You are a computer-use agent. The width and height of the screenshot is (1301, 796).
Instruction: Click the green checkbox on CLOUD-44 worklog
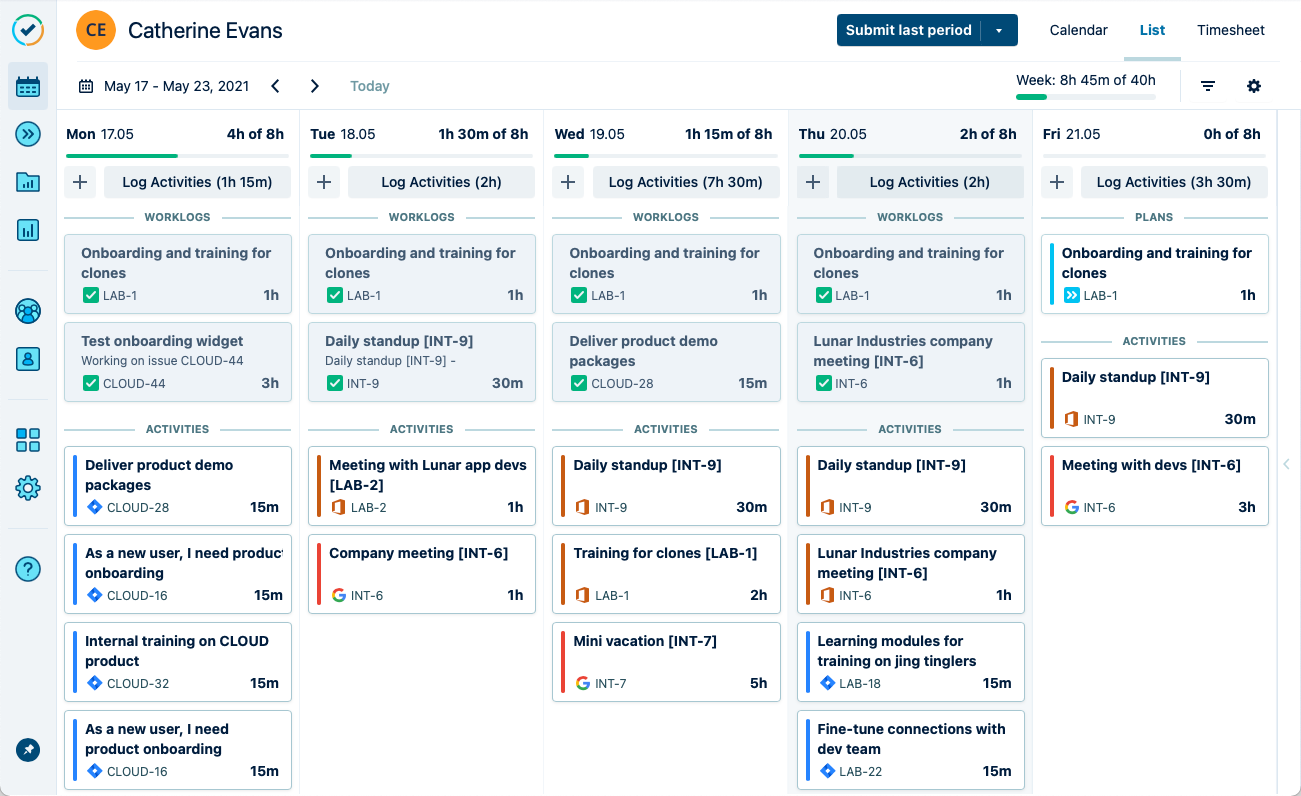click(91, 383)
